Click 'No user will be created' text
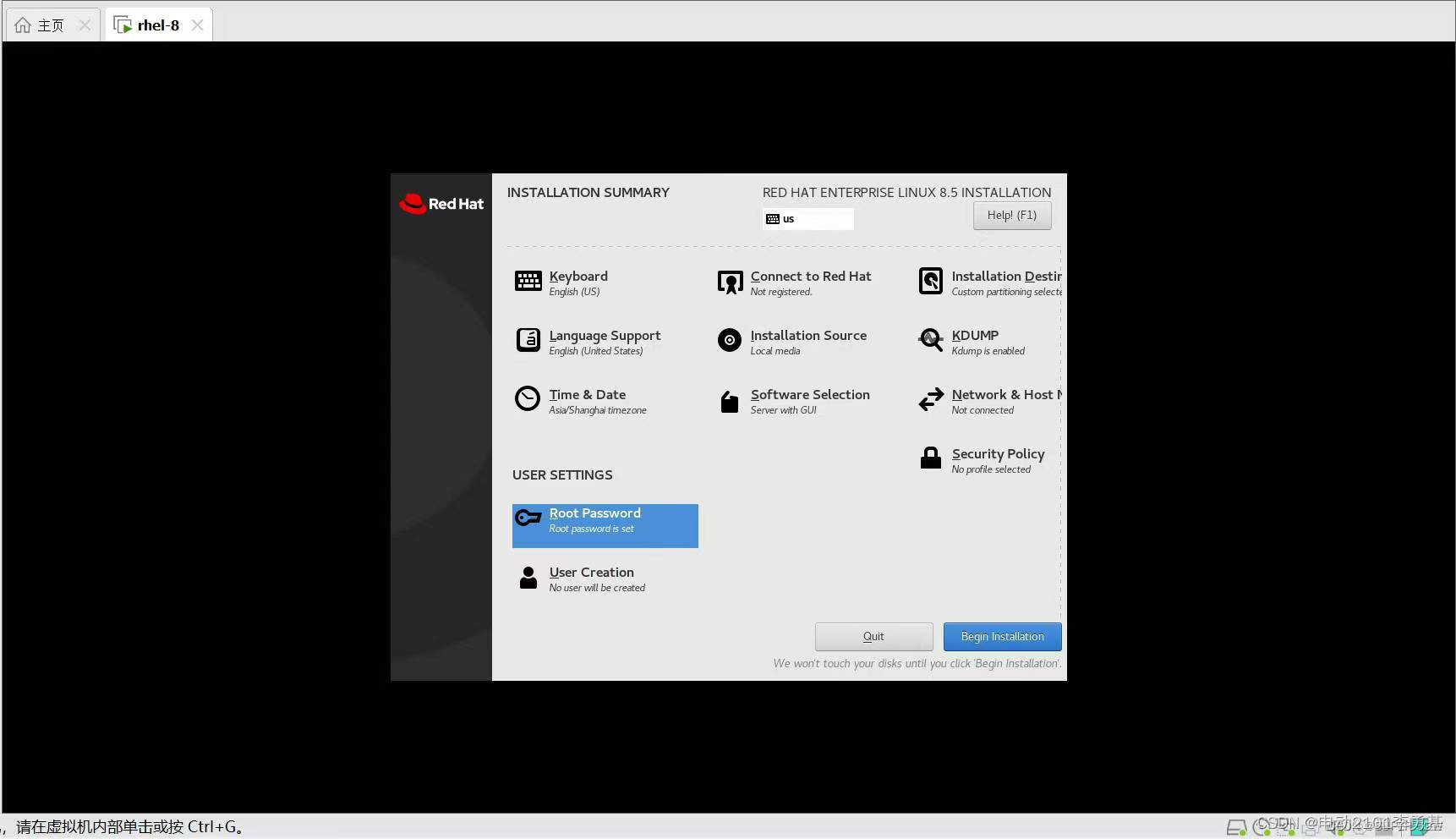Viewport: 1456px width, 839px height. (597, 588)
